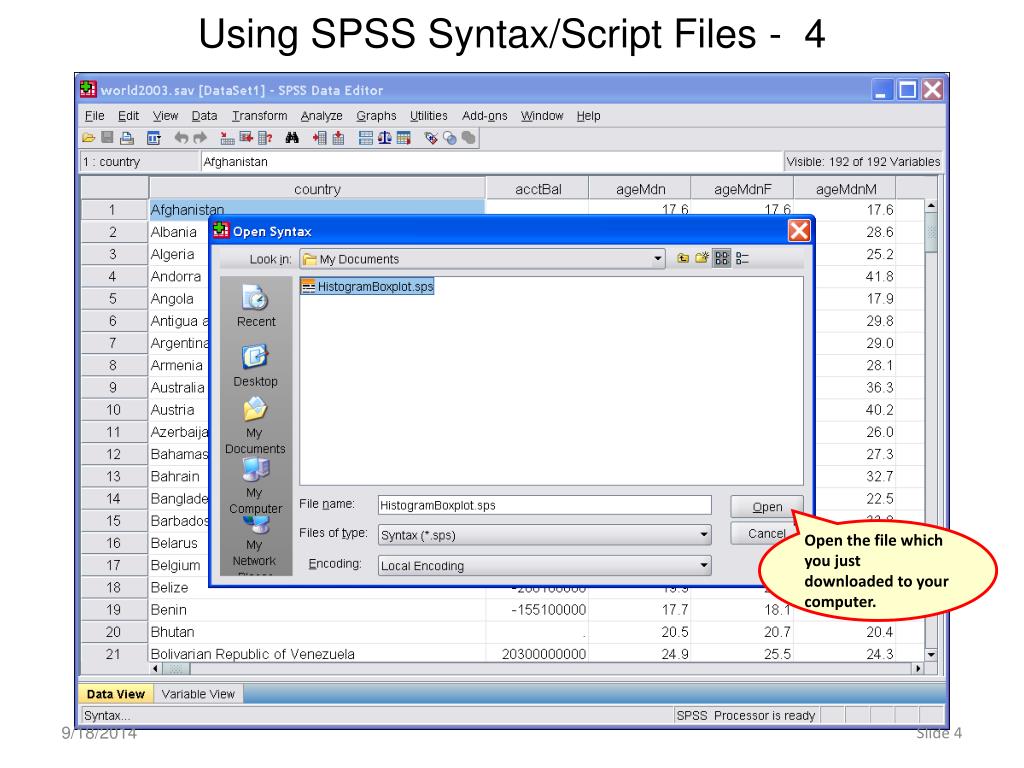The width and height of the screenshot is (1024, 768).
Task: Click the Insert Cases toolbar icon
Action: coord(319,138)
